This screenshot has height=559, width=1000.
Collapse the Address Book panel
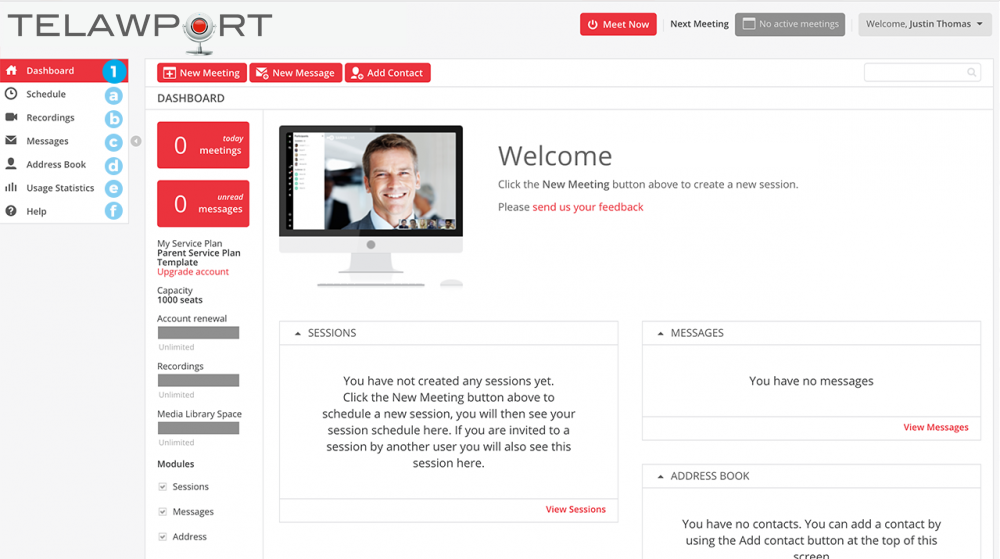[x=660, y=476]
